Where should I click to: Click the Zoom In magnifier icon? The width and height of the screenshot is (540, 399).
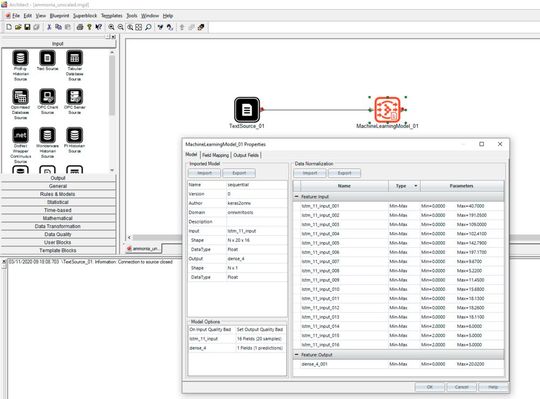tap(111, 27)
